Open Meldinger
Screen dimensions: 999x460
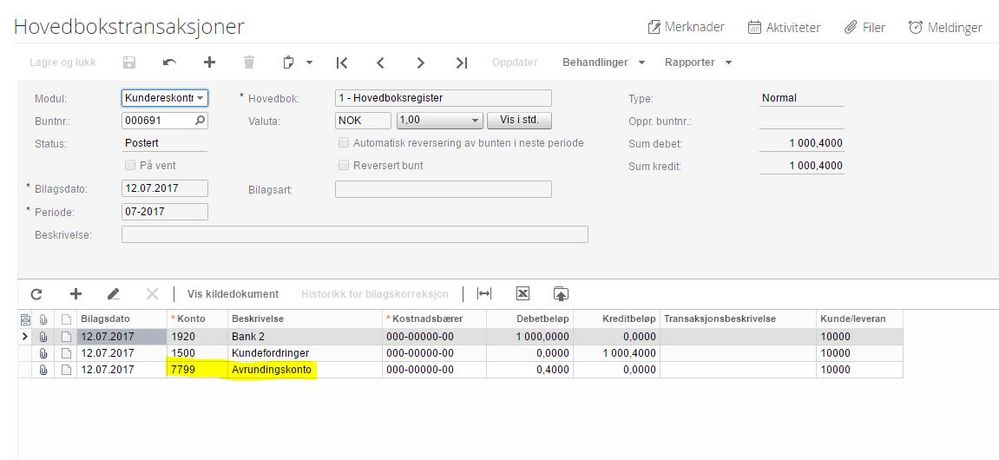[945, 27]
